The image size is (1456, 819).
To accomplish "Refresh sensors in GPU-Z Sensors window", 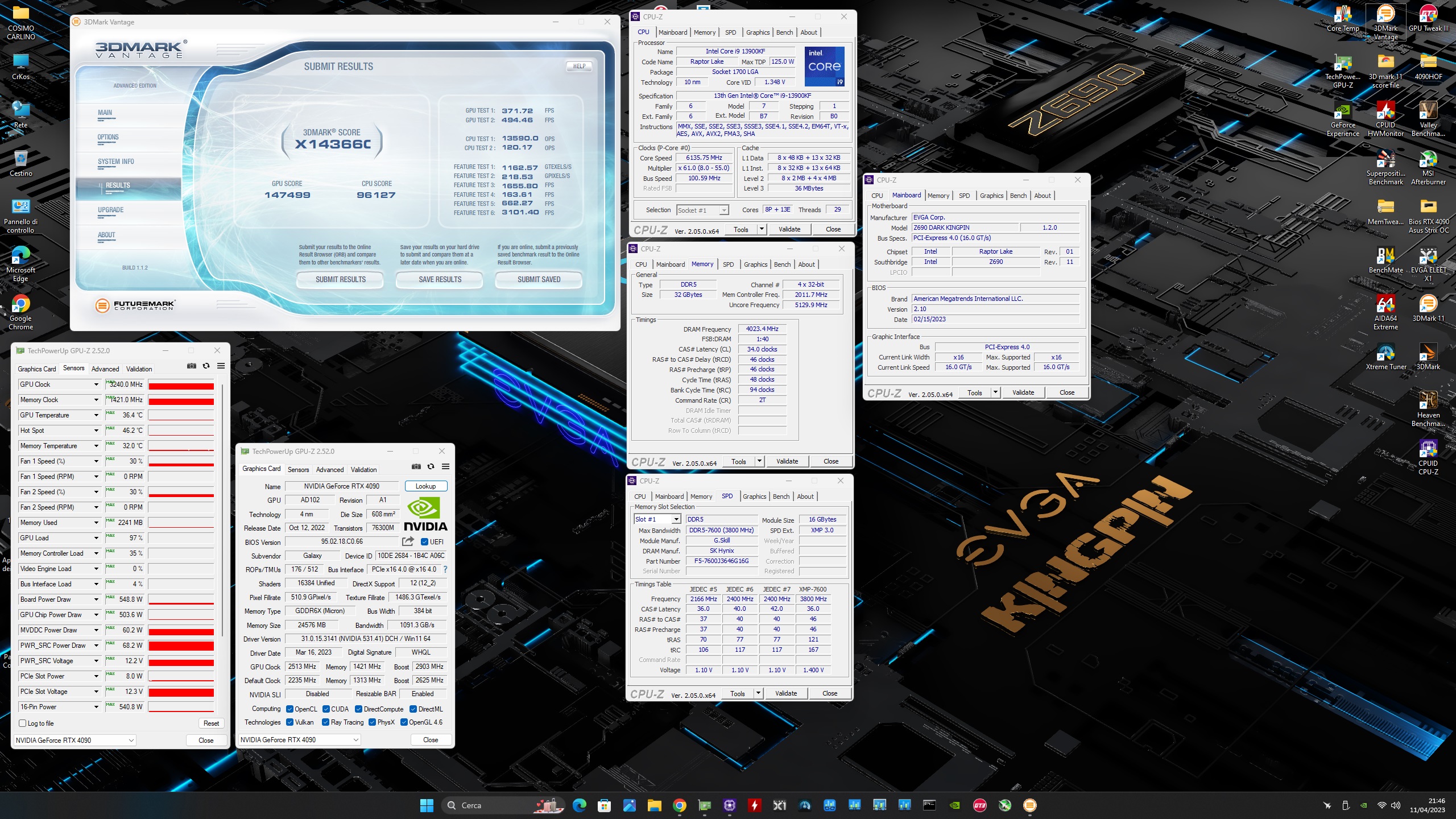I will [x=206, y=366].
